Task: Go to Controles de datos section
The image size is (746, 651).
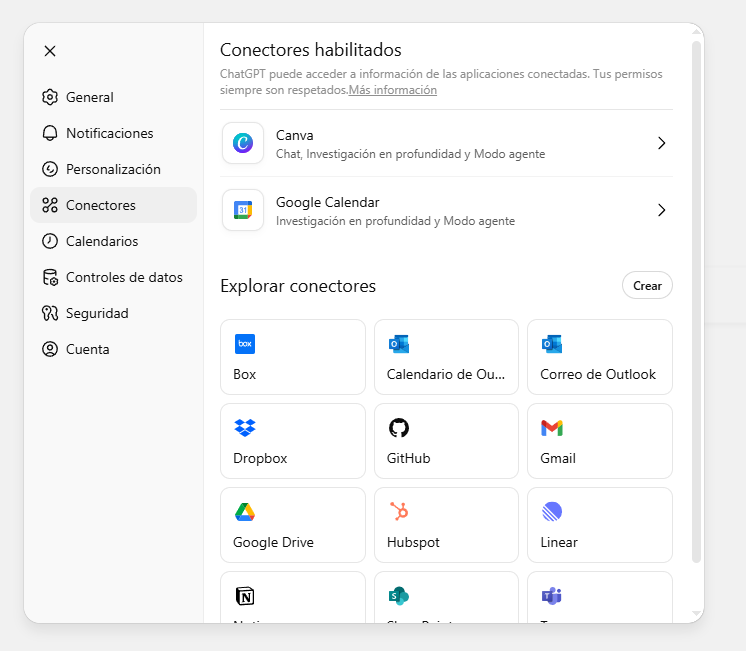Action: (x=124, y=277)
